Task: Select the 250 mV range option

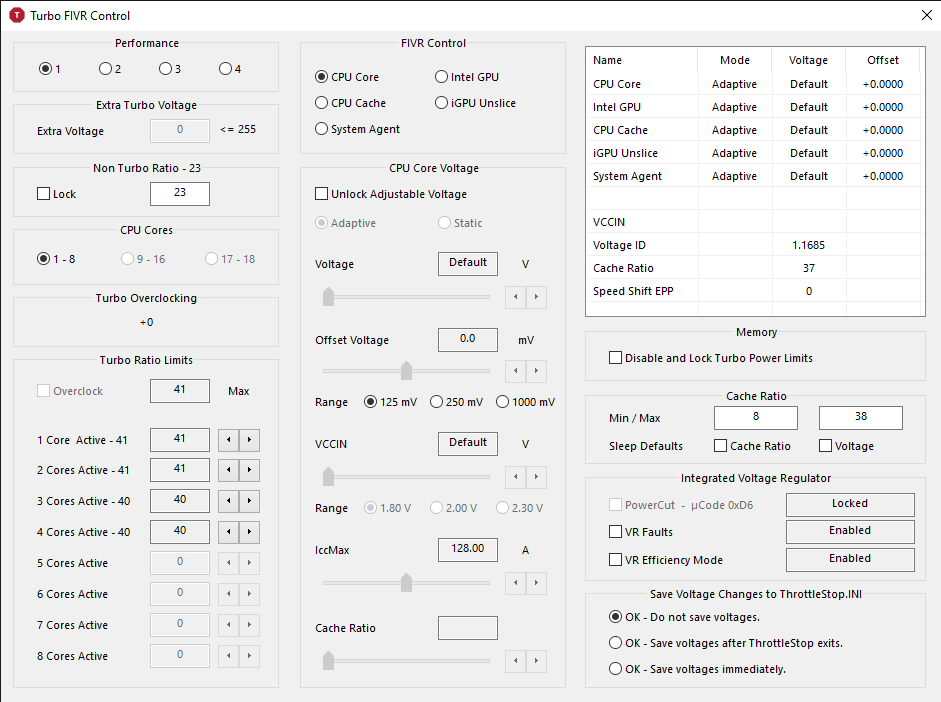Action: coord(436,402)
